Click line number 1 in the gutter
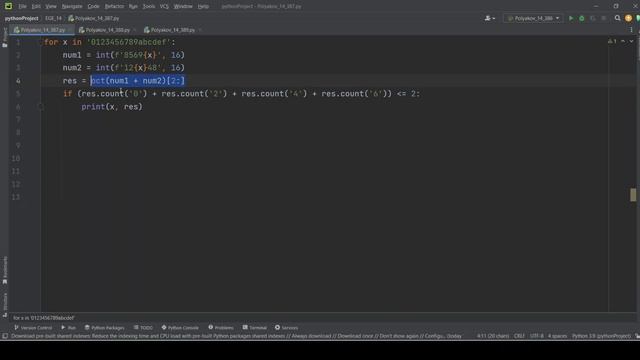640x360 pixels. 18,42
